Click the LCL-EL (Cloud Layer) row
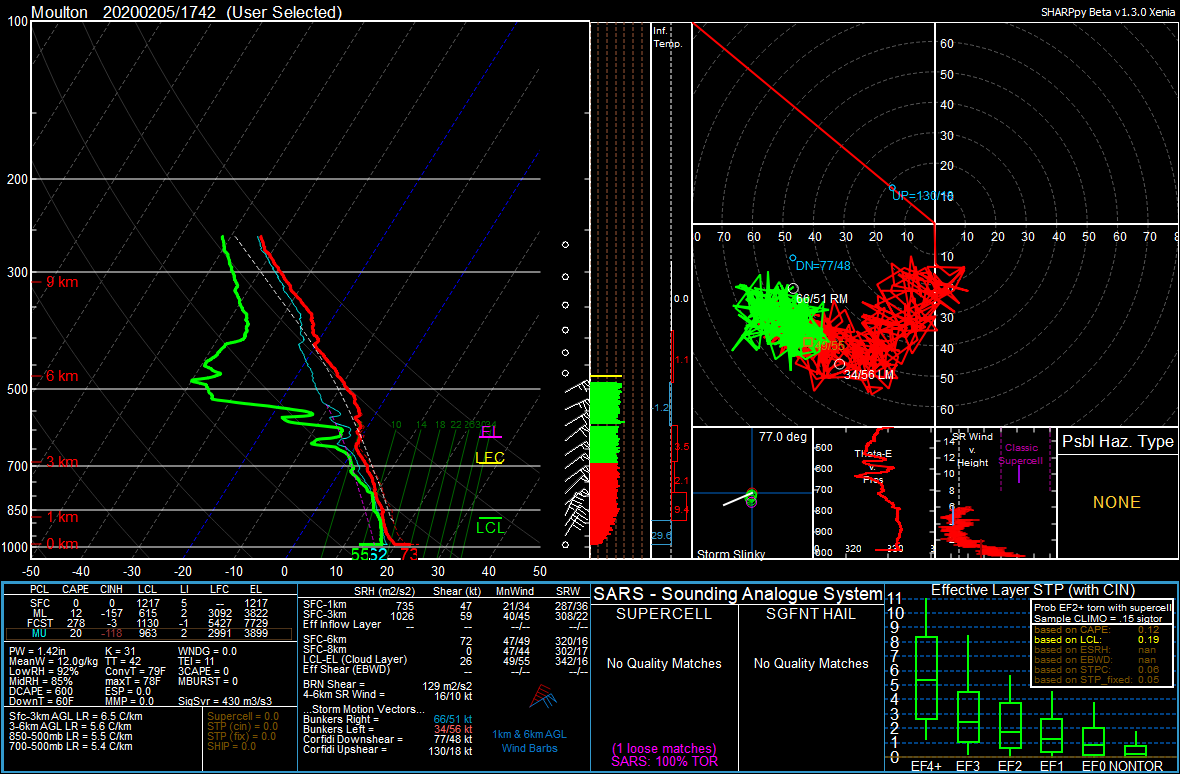 (x=443, y=660)
